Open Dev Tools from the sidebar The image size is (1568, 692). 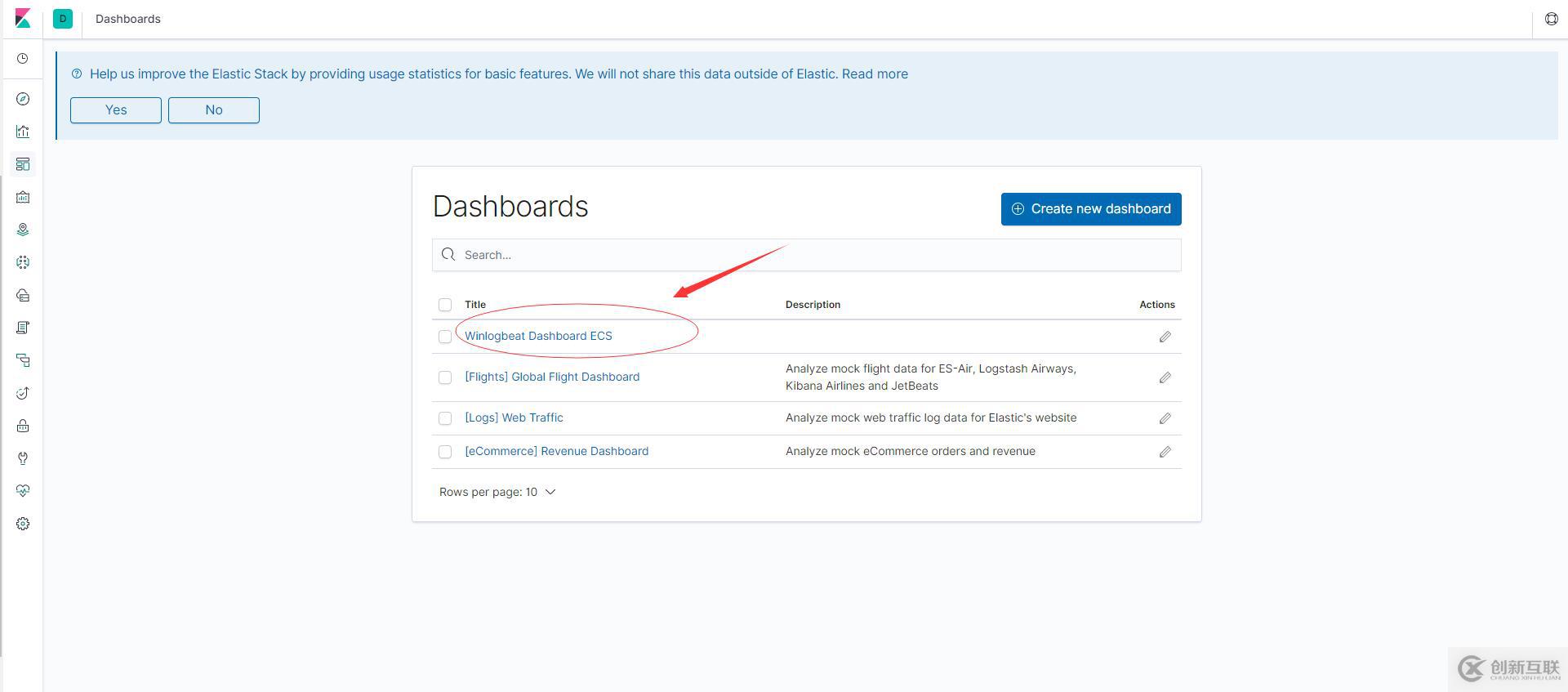23,458
